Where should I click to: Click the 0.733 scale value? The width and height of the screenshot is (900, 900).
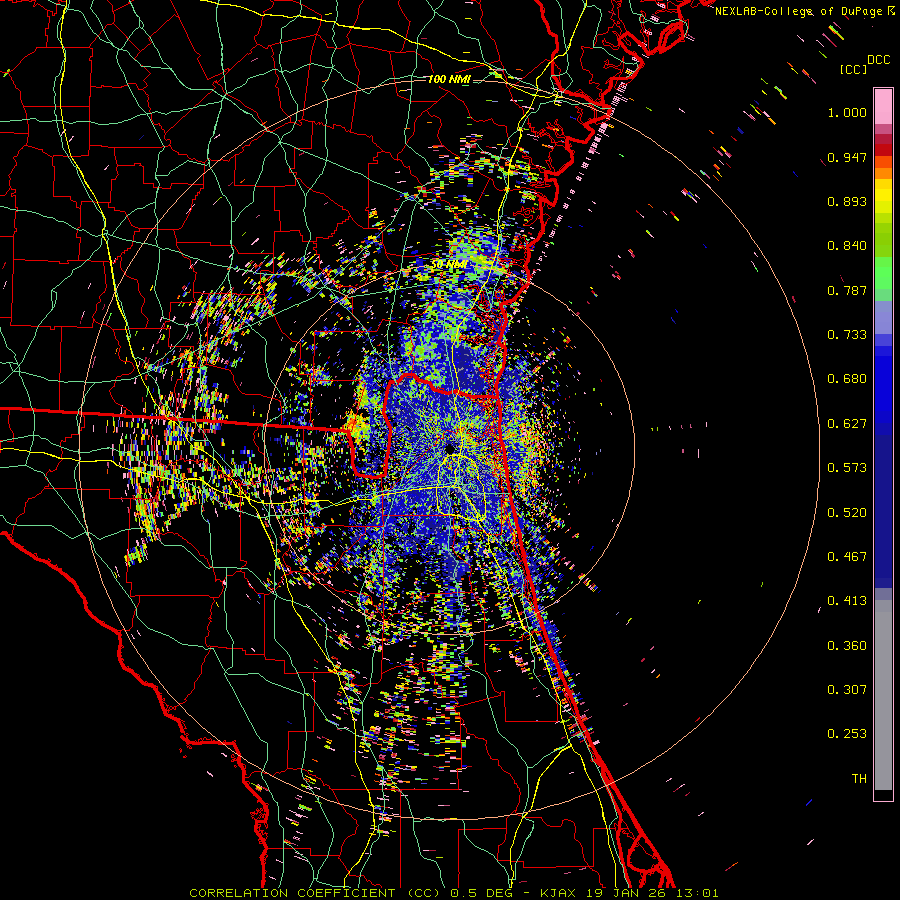(x=847, y=335)
